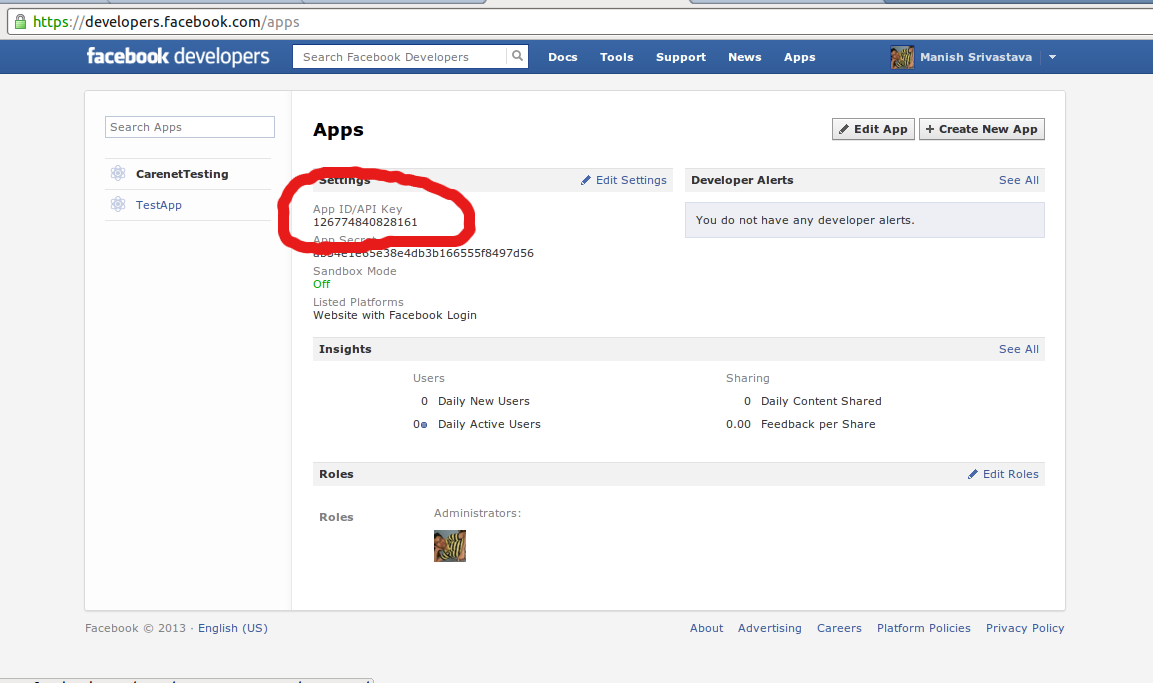Screen dimensions: 1153x683
Task: Open the About footer link
Action: click(x=706, y=628)
